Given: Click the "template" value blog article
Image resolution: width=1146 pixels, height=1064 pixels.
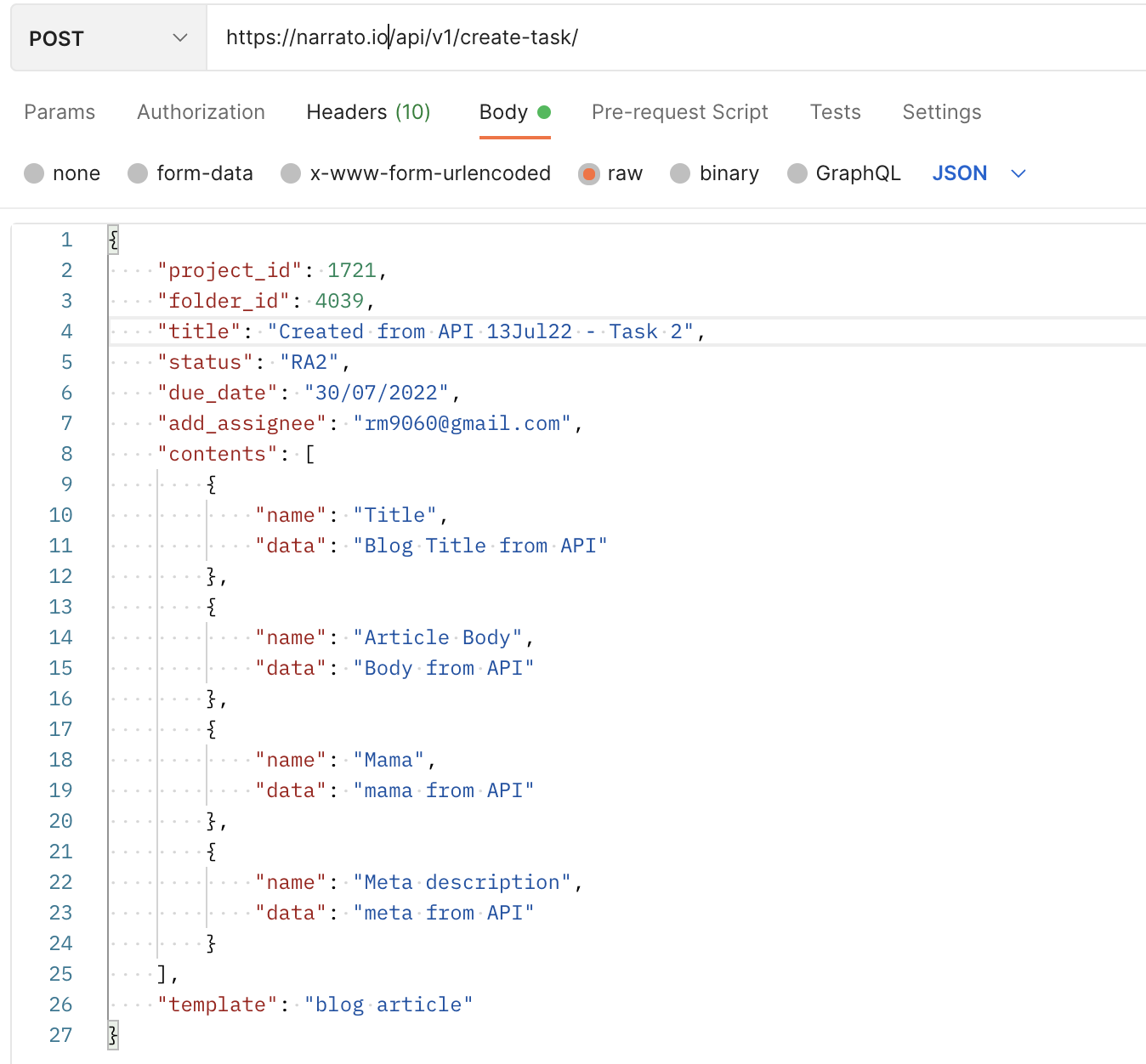Looking at the screenshot, I should coord(389,1005).
